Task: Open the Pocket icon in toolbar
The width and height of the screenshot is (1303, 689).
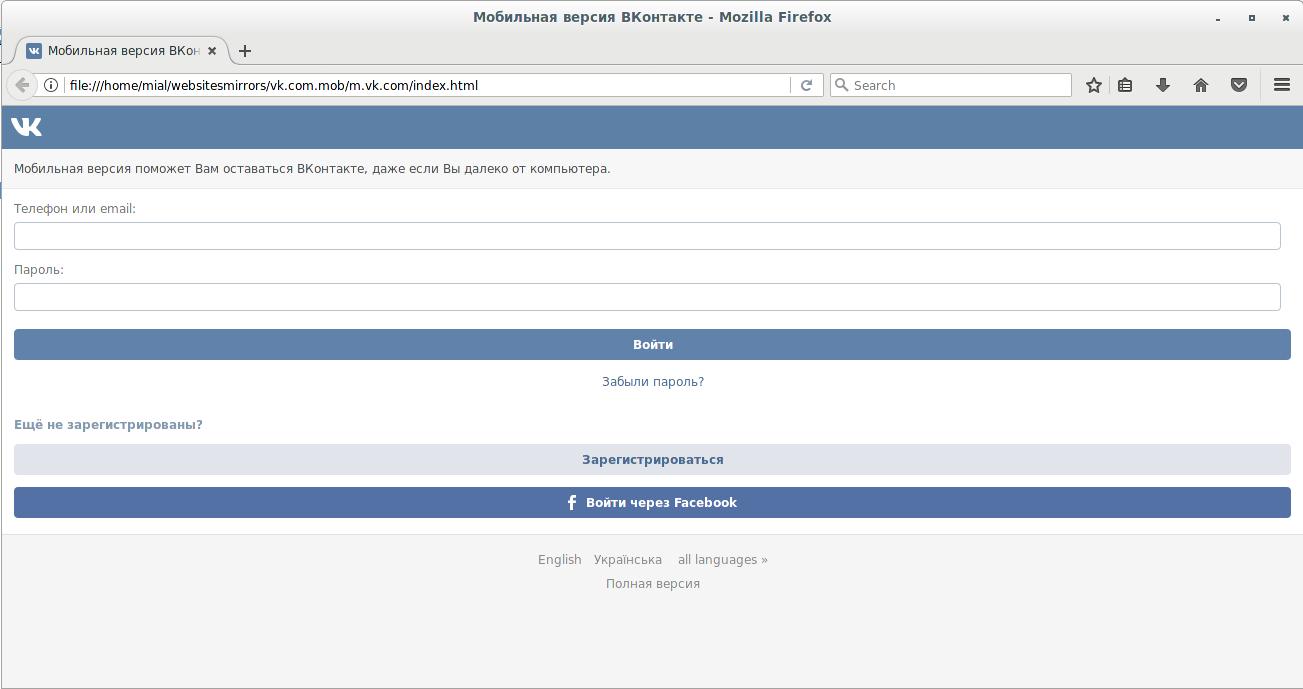Action: [x=1239, y=85]
